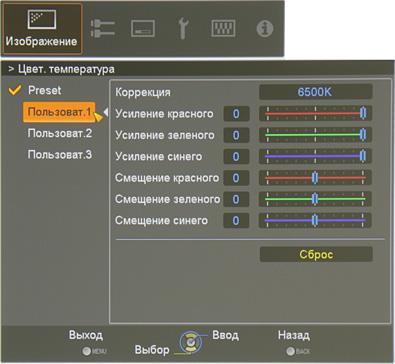This screenshot has height=364, width=395.
Task: Adjust the Смещение красного red slider
Action: (315, 178)
